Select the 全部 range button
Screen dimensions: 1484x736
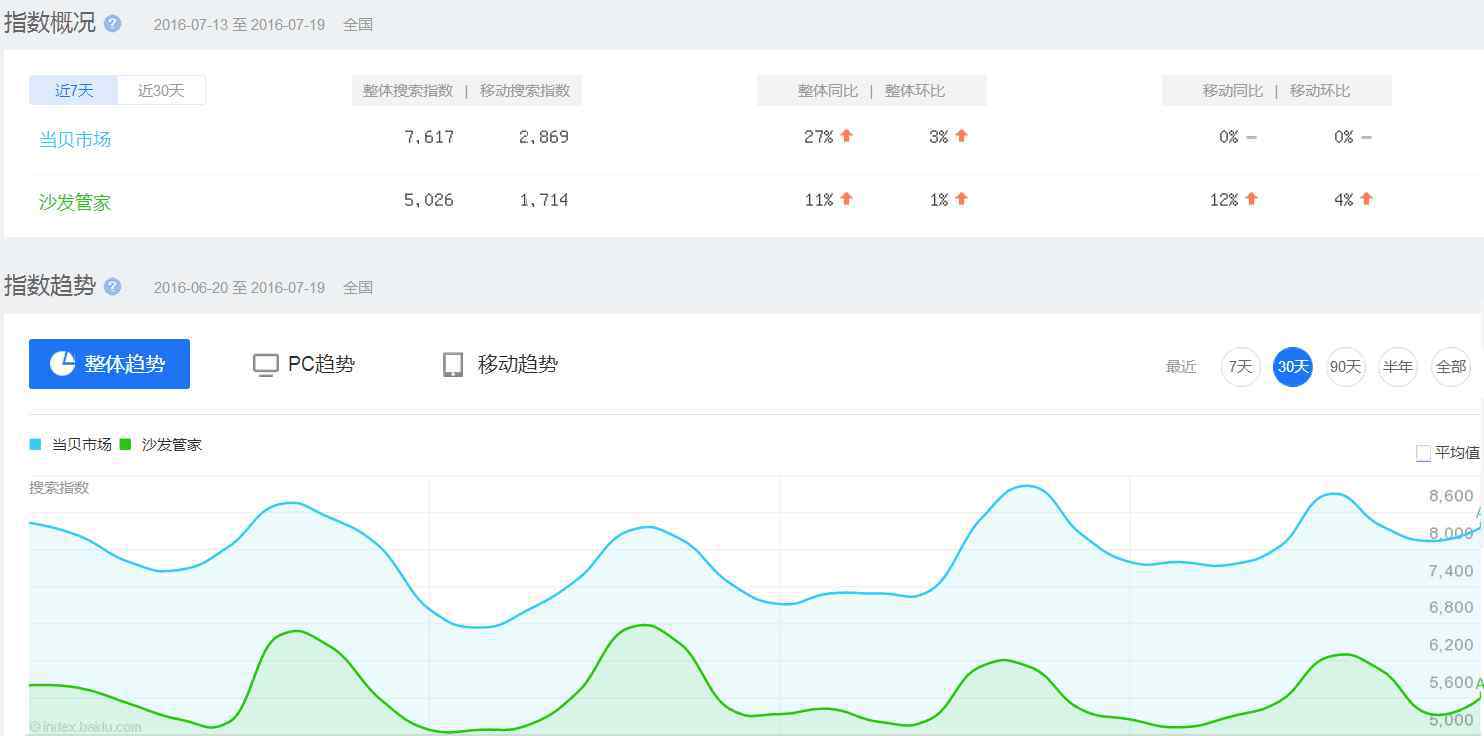pos(1450,367)
